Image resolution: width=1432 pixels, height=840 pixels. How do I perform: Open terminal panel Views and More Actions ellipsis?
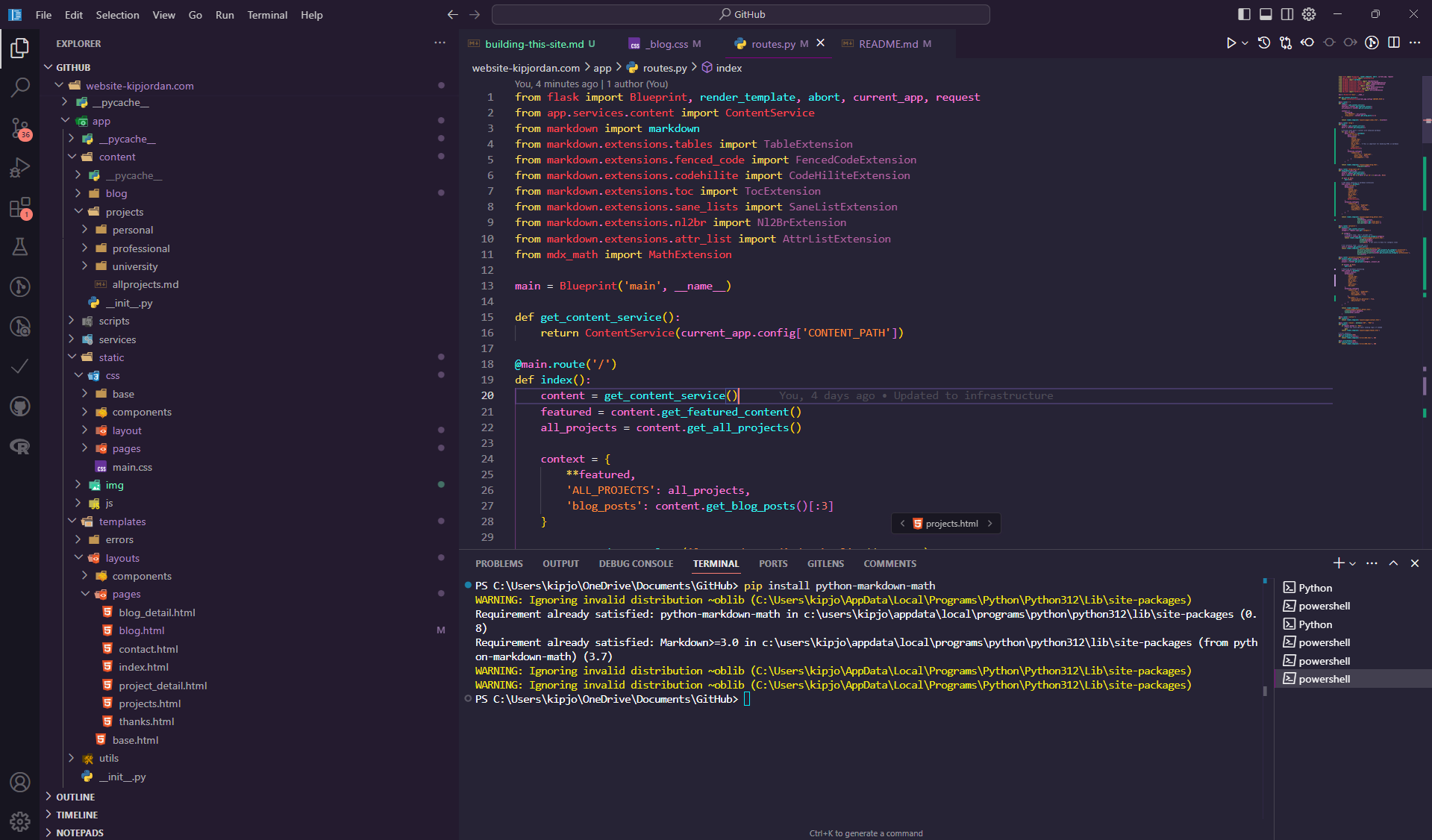point(1372,563)
